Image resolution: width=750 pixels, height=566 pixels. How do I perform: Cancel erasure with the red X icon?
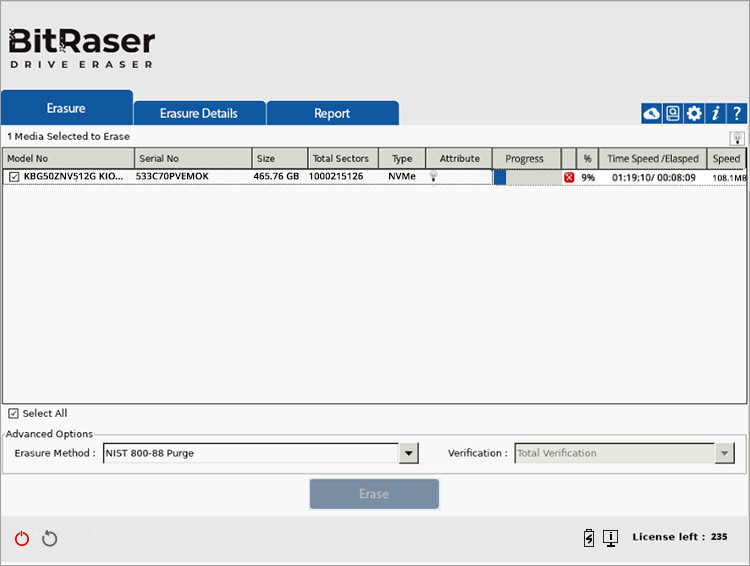pos(569,178)
